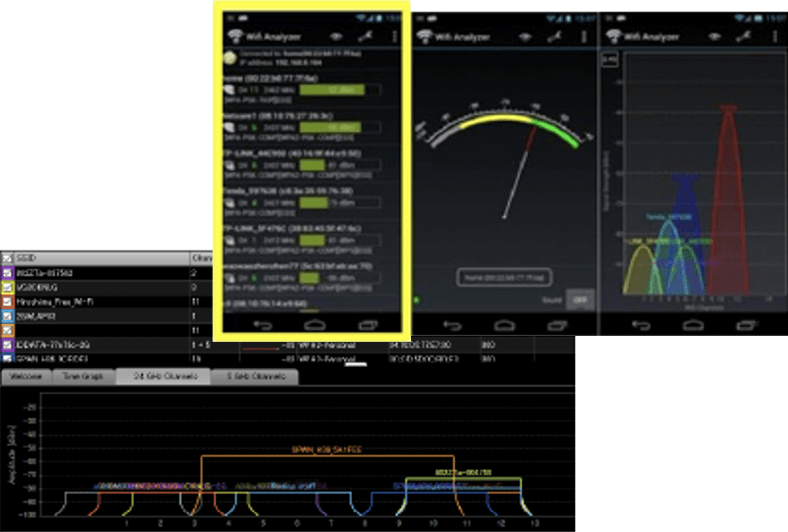Tap the view (eye) icon in the network list screen
This screenshot has height=532, width=788.
335,36
